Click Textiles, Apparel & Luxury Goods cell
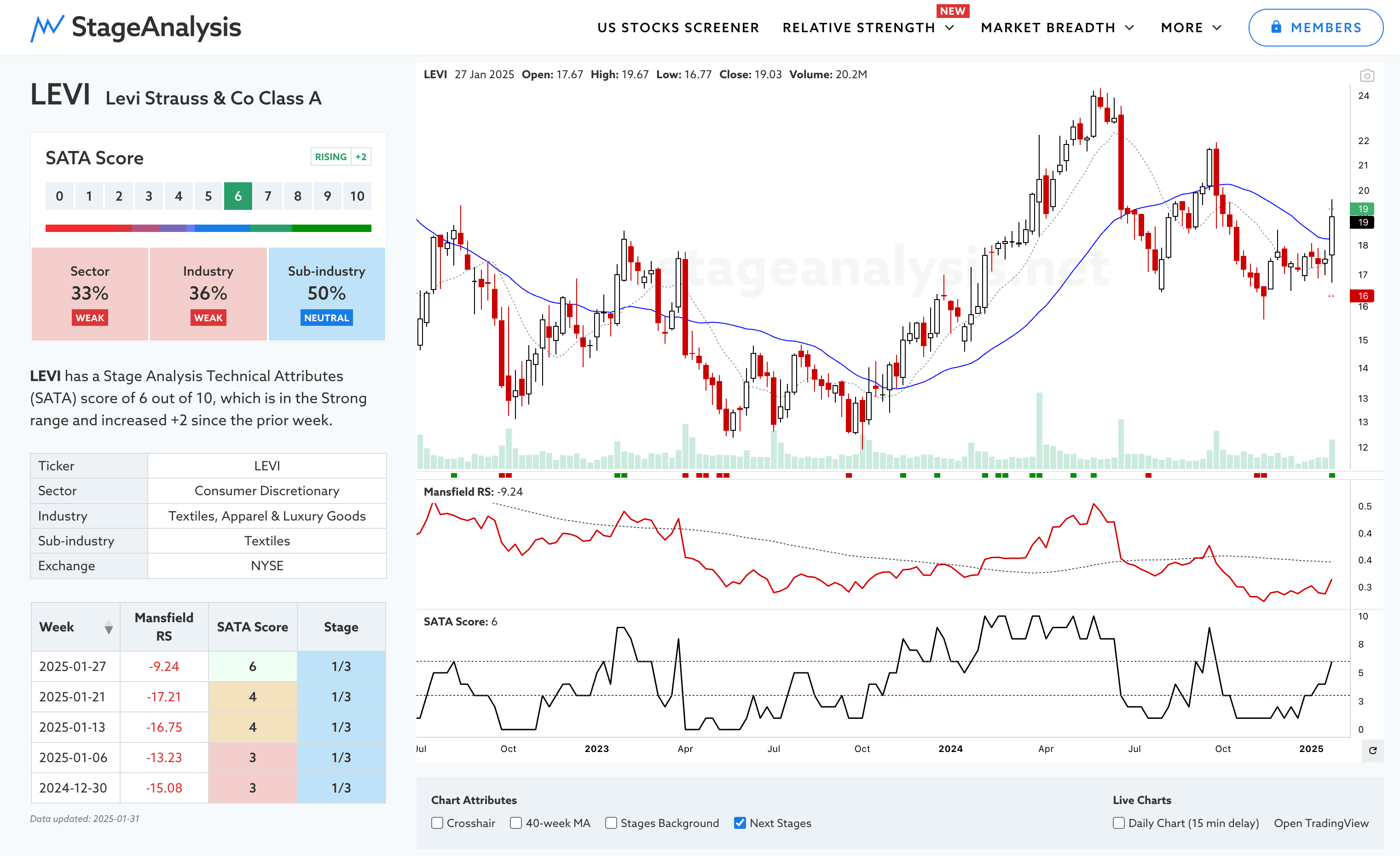1400x856 pixels. point(267,516)
